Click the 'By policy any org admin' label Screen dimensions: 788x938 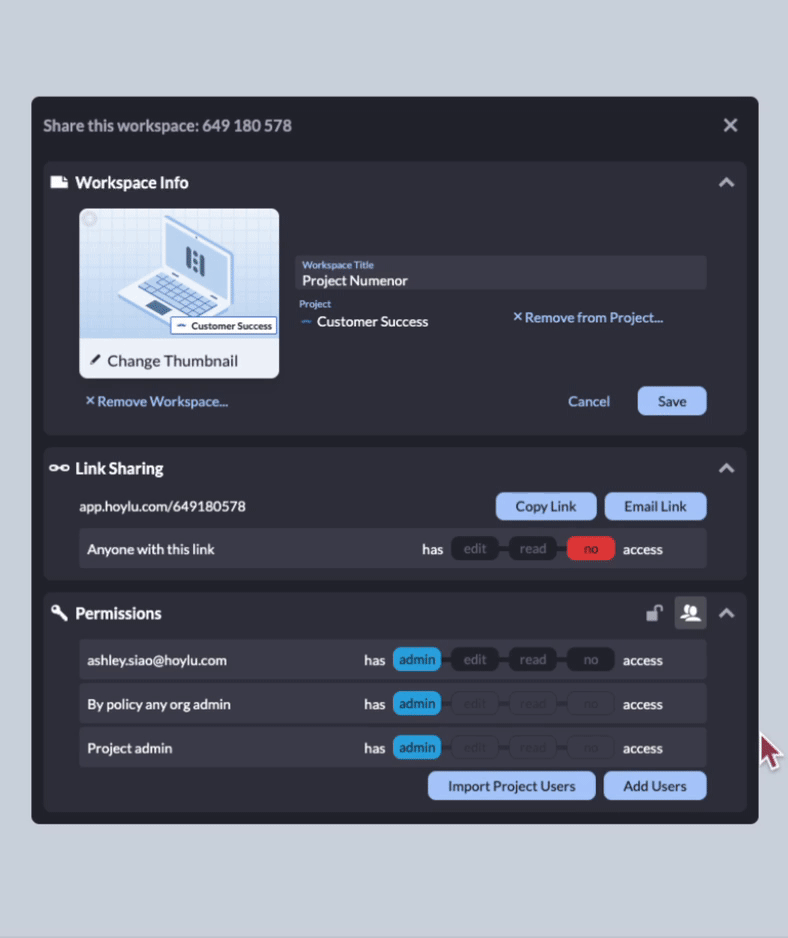pyautogui.click(x=159, y=705)
